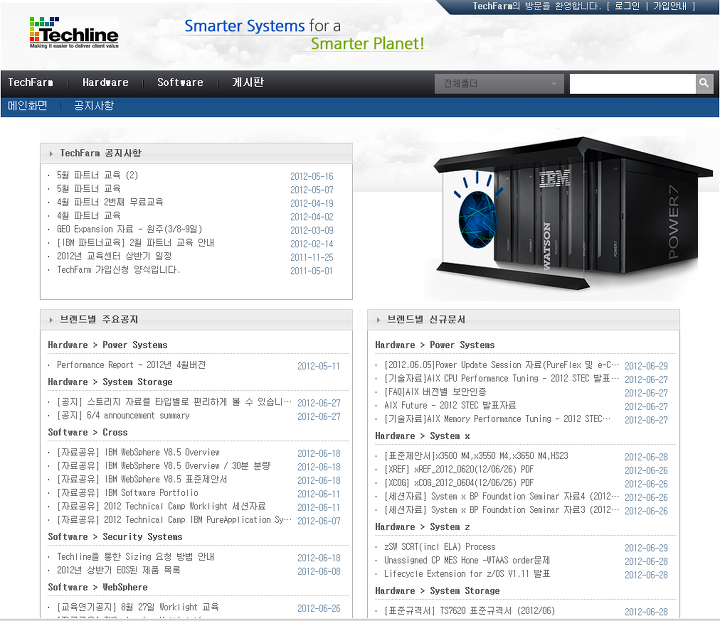Open [2012.06.05]Power Update Session 자료
Screen dimensions: 720x621
click(501, 365)
